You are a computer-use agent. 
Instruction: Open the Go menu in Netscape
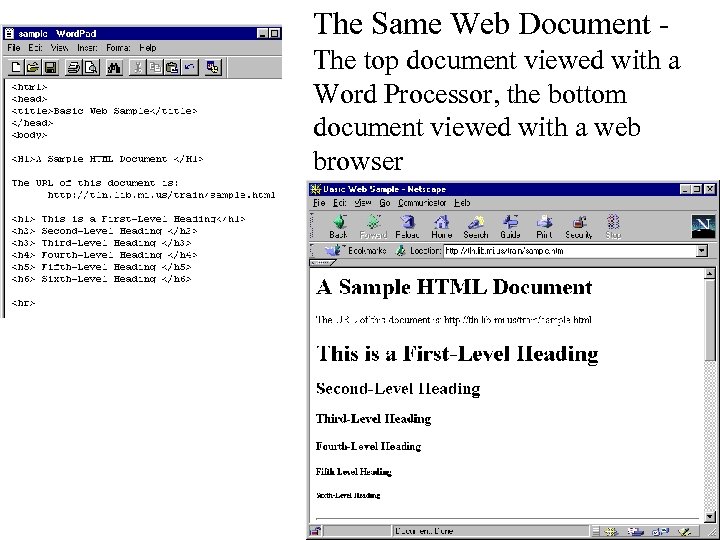click(385, 202)
